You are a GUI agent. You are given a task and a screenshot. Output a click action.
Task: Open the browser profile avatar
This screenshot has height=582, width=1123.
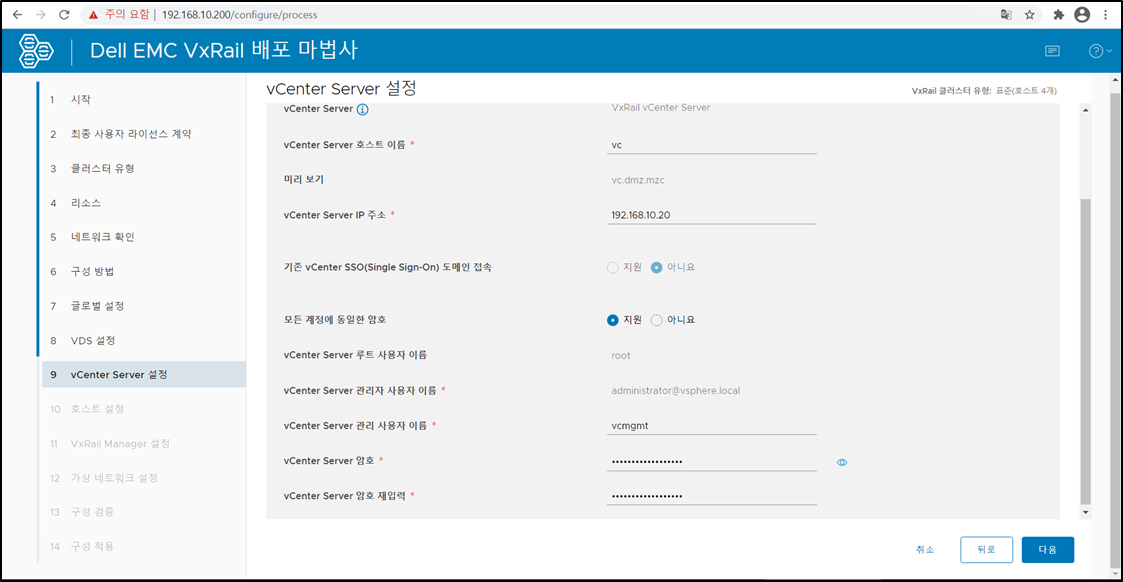tap(1082, 14)
